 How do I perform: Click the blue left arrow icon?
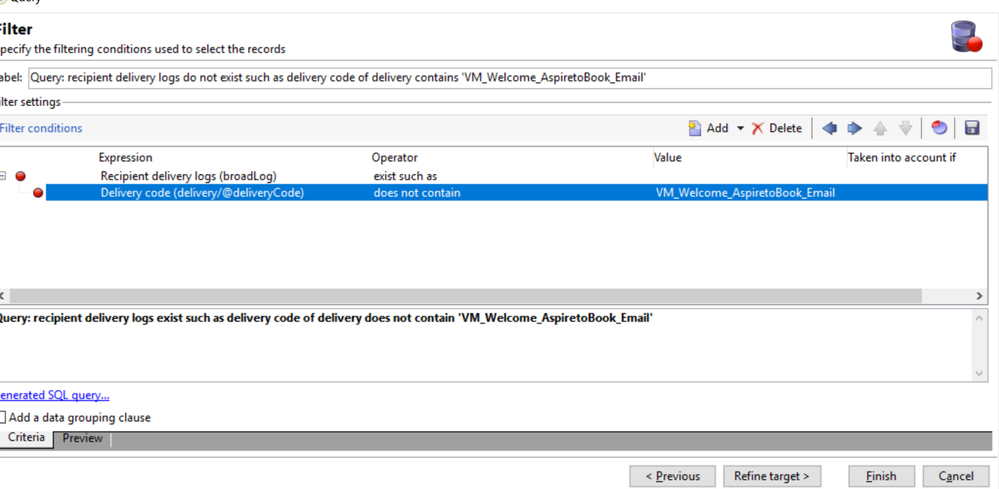[829, 128]
